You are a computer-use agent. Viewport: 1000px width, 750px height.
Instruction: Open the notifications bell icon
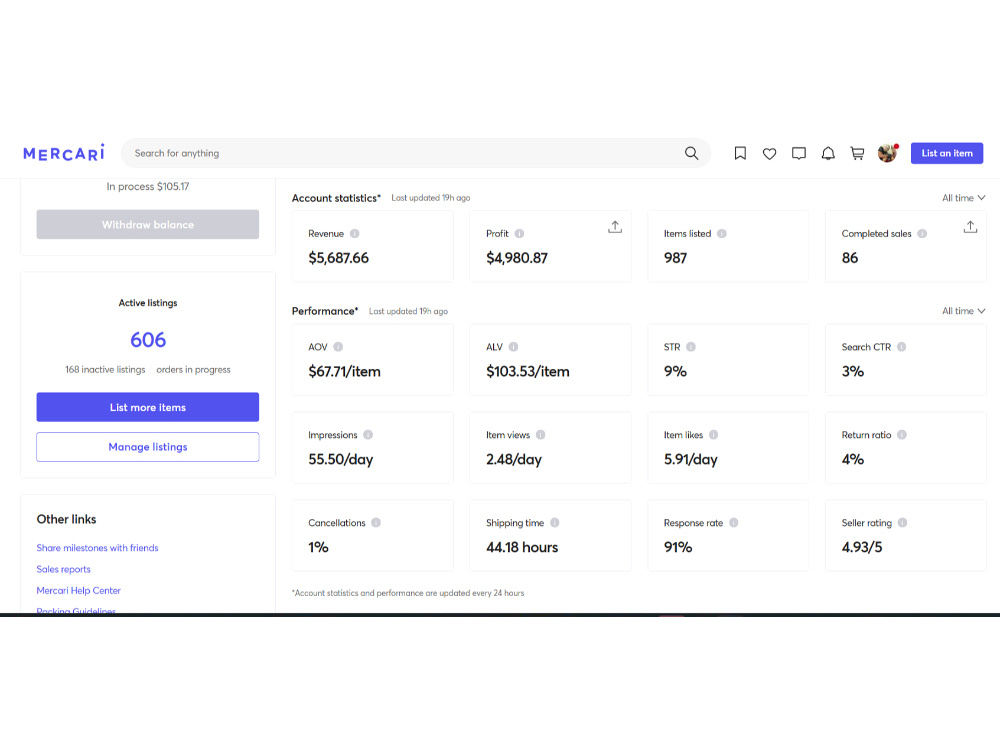[828, 153]
